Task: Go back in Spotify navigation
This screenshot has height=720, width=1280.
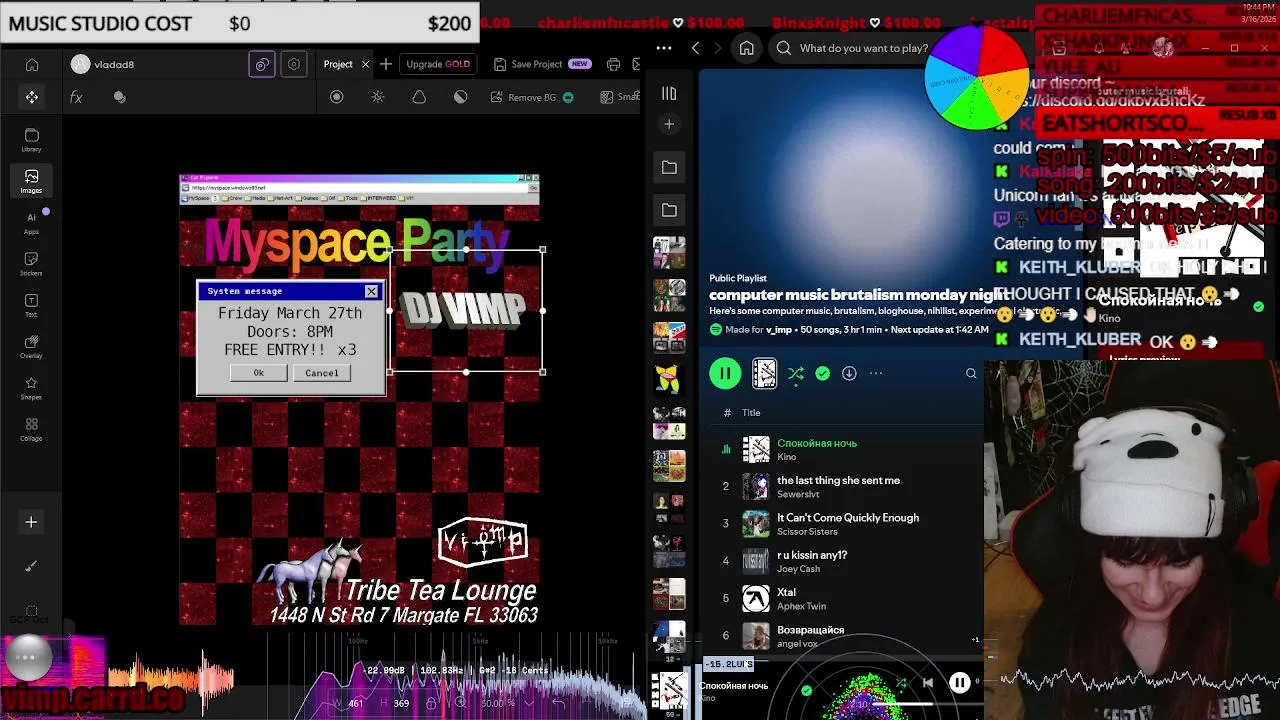Action: click(696, 48)
